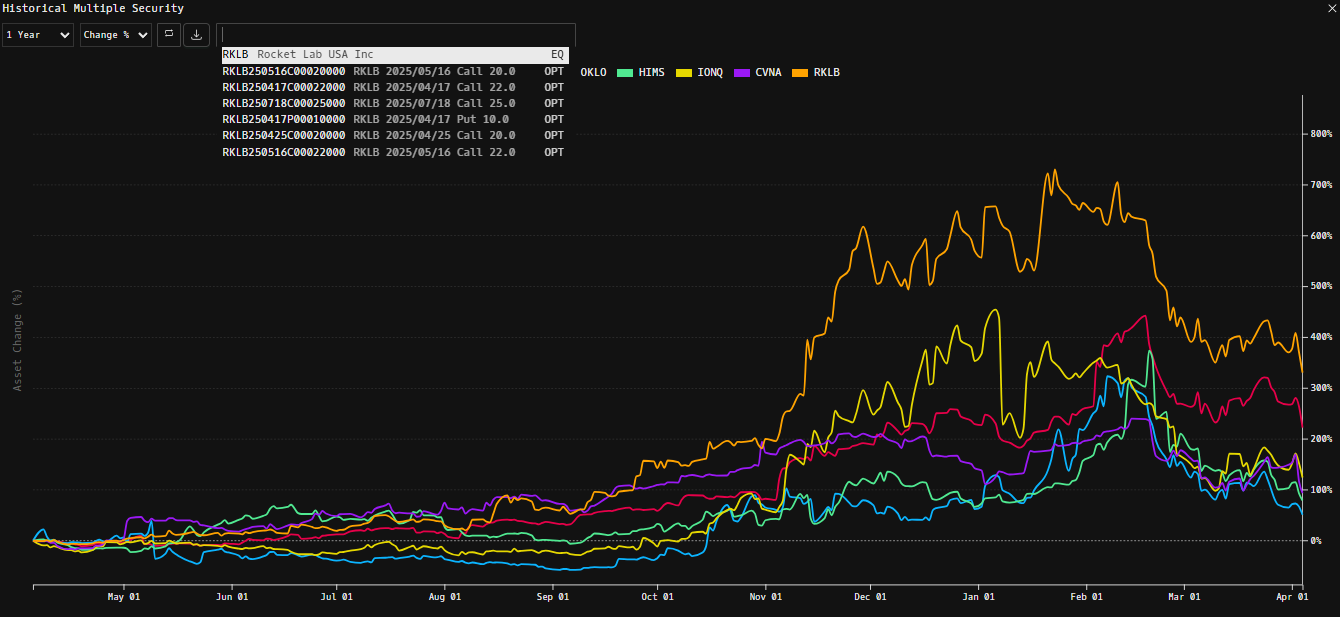Open the 1 Year time range dropdown
Screen dimensions: 1340x617
(x=38, y=35)
